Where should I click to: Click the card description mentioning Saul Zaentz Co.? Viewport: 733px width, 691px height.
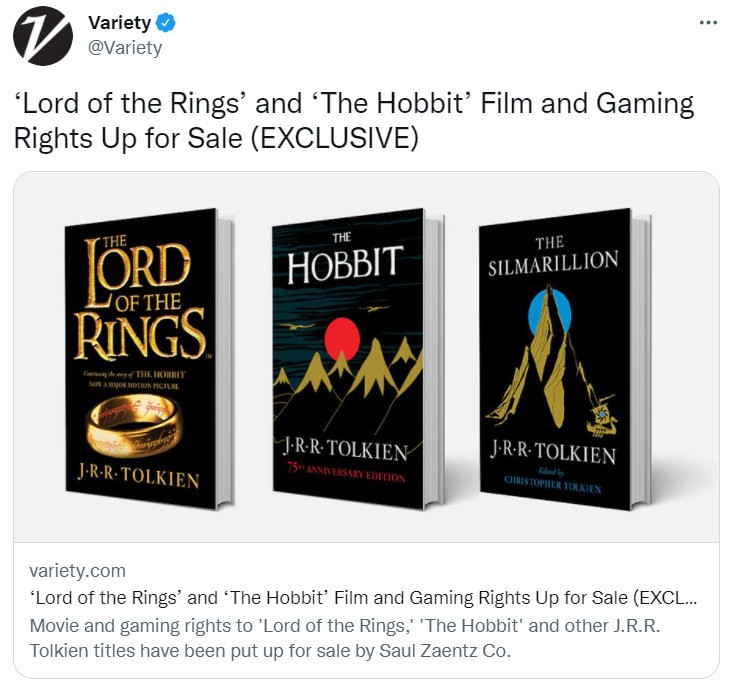tap(345, 638)
